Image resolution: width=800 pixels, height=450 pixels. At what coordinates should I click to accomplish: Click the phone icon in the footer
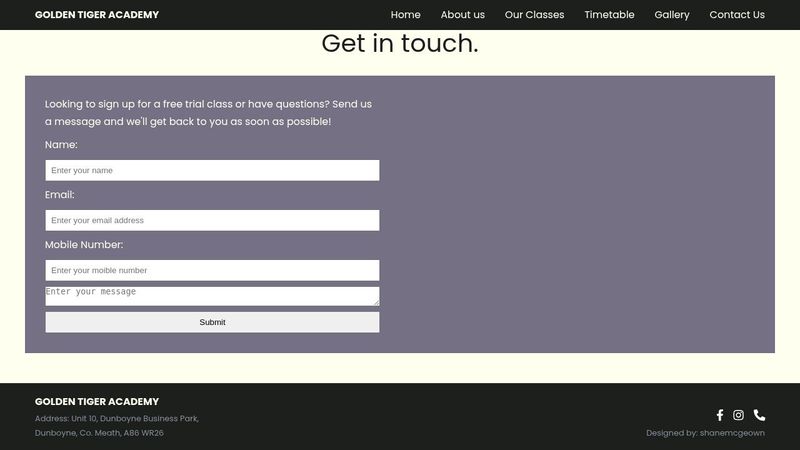[759, 415]
